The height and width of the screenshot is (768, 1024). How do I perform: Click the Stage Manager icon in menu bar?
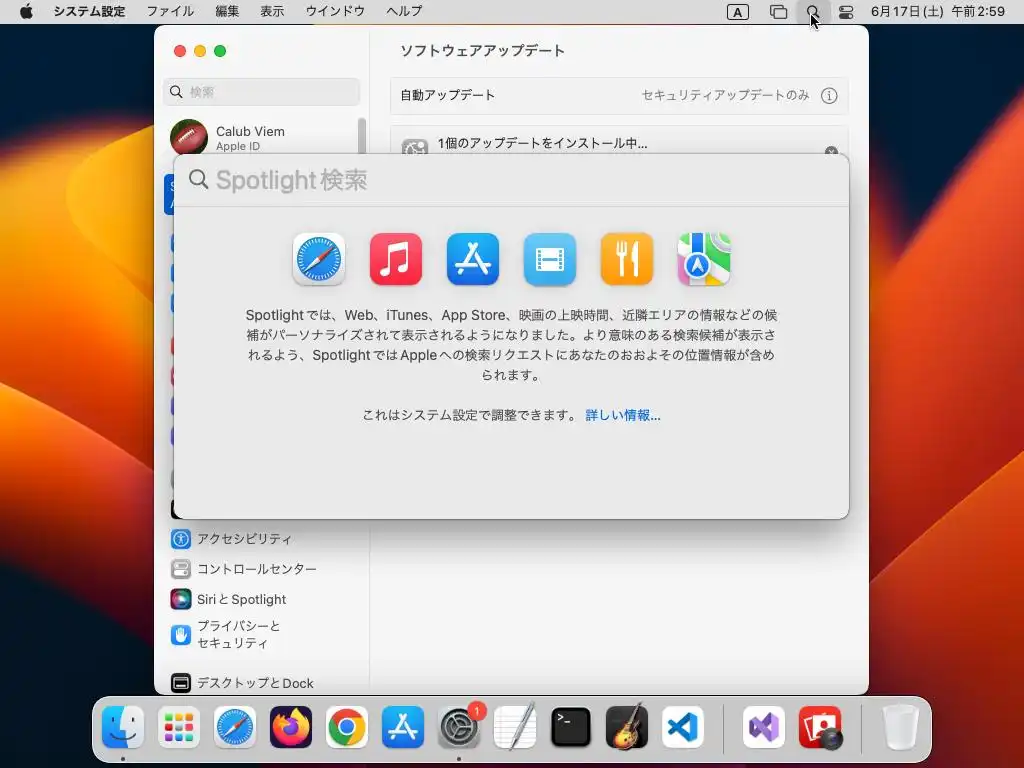coord(778,12)
